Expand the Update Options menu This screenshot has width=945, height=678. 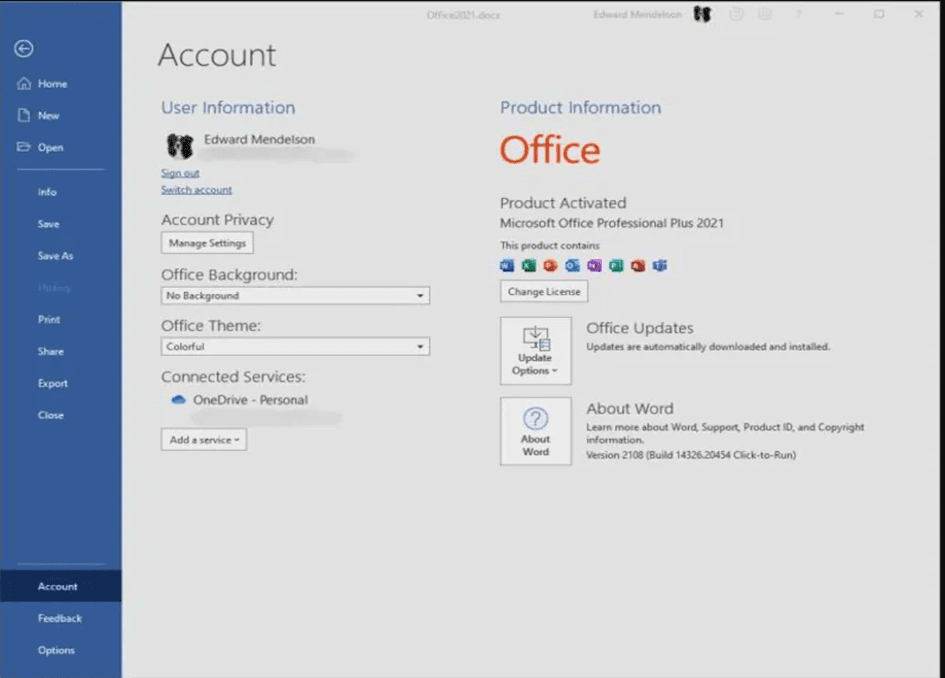(536, 351)
